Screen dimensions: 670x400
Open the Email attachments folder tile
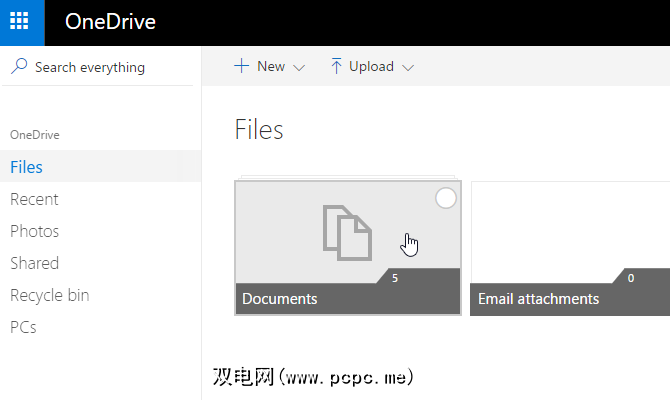coord(570,248)
